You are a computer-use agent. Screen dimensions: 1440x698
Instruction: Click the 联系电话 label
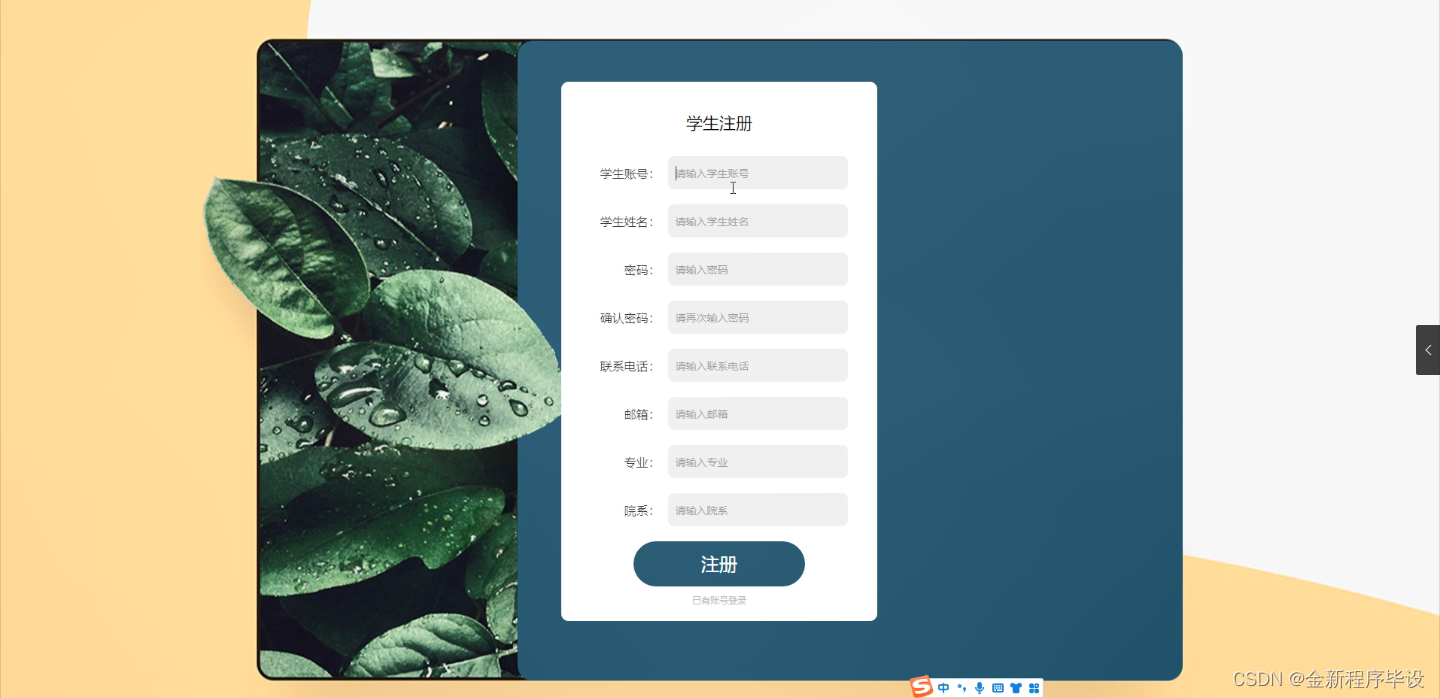pyautogui.click(x=626, y=366)
